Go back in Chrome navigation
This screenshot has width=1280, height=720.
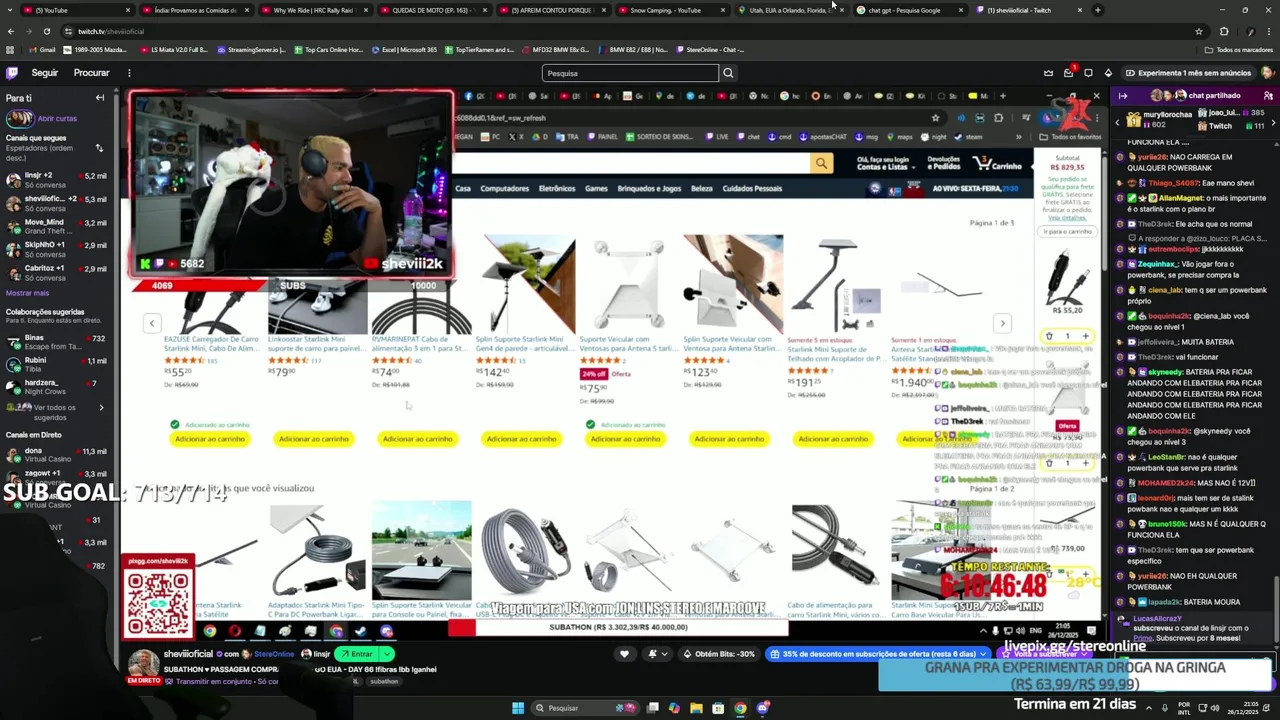pos(10,31)
